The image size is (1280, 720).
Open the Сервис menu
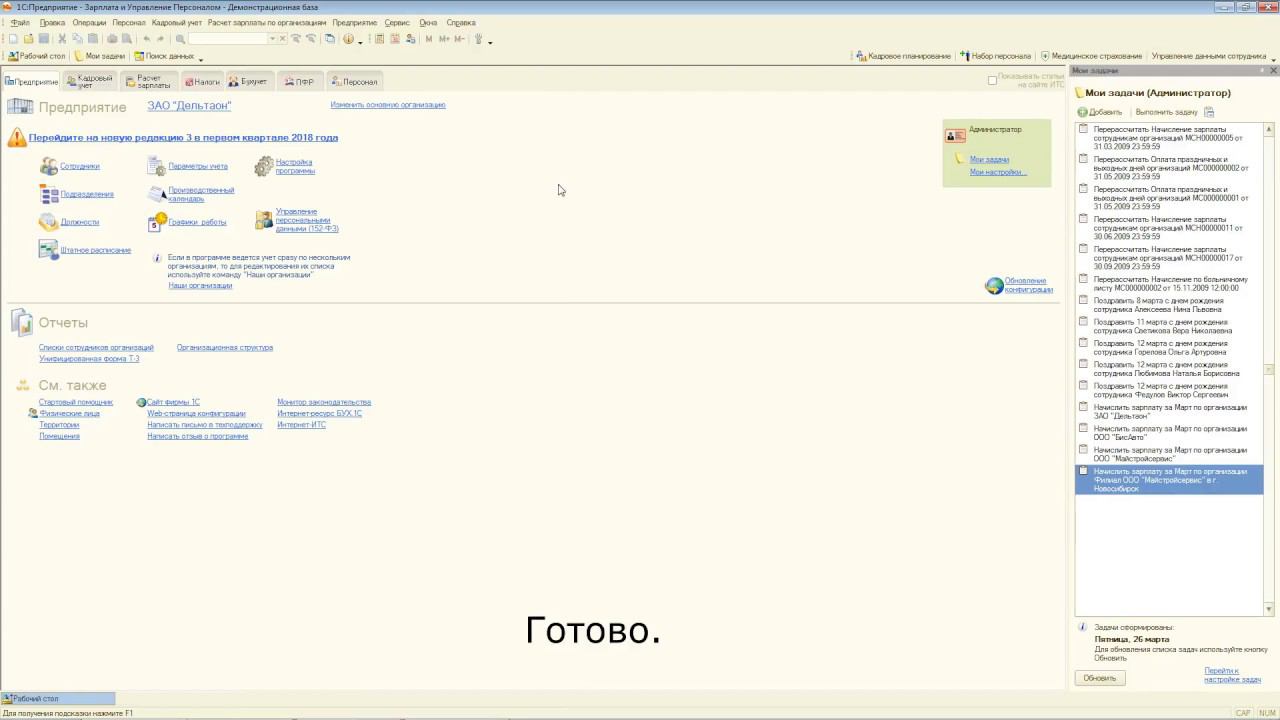[x=397, y=22]
